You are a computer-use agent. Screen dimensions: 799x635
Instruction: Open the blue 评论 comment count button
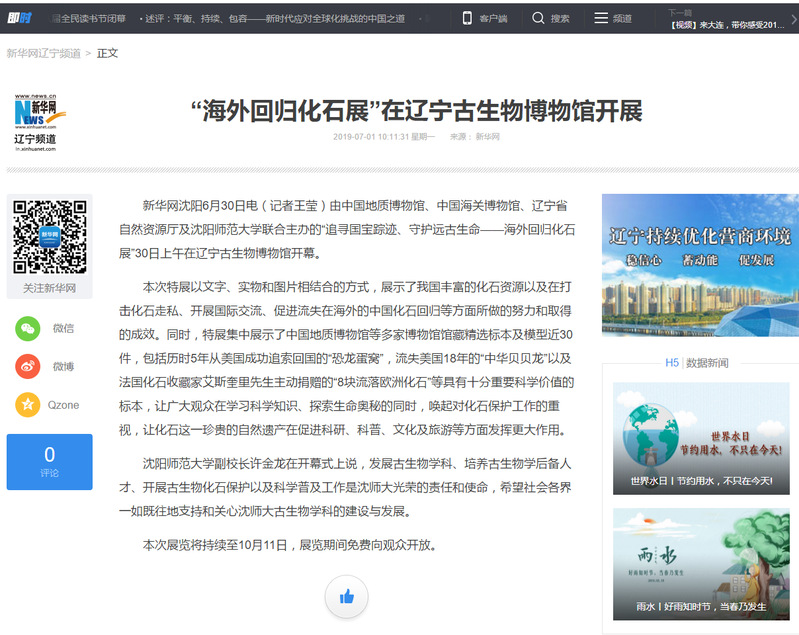click(x=49, y=461)
